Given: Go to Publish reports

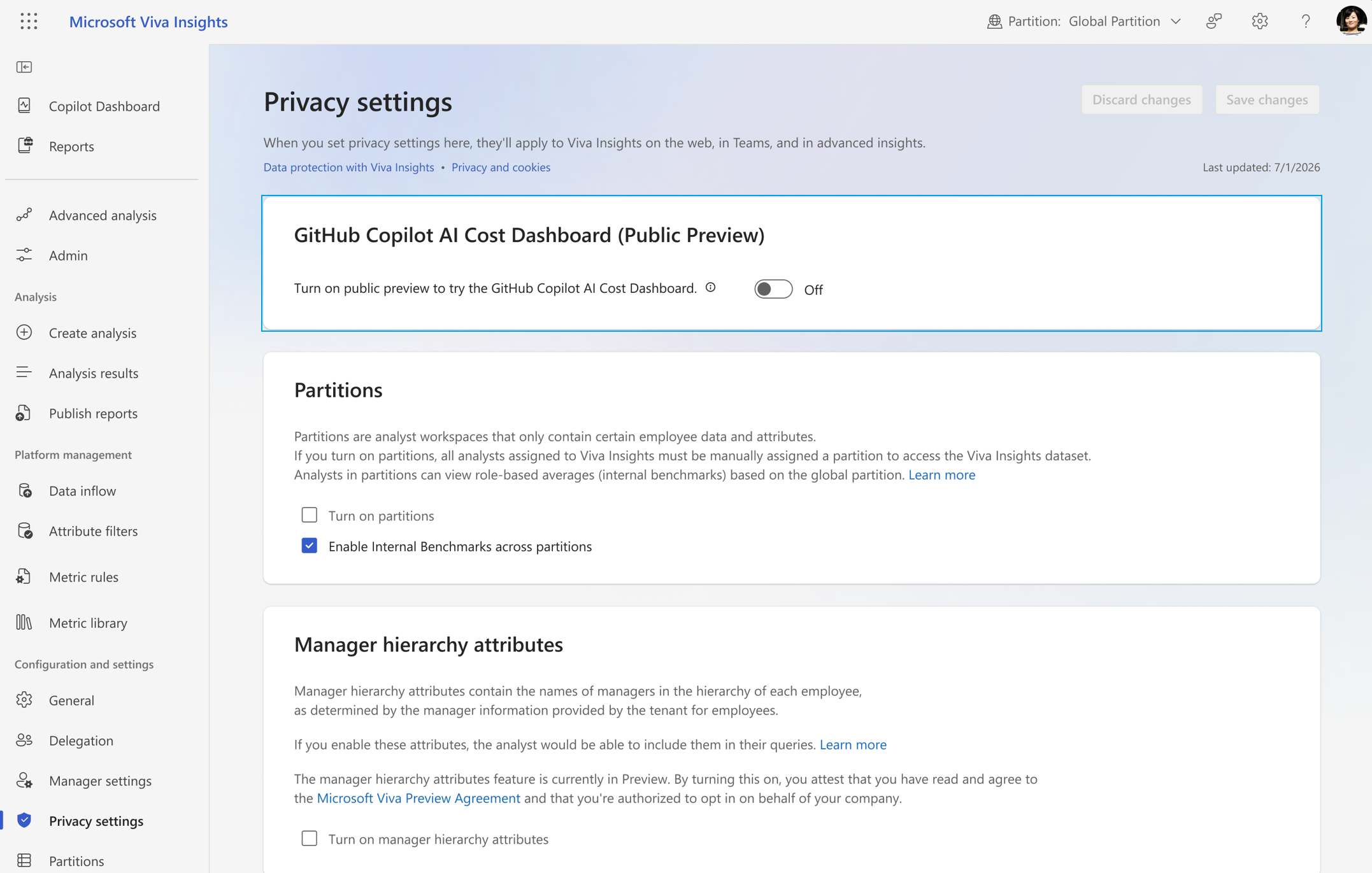Looking at the screenshot, I should tap(93, 413).
